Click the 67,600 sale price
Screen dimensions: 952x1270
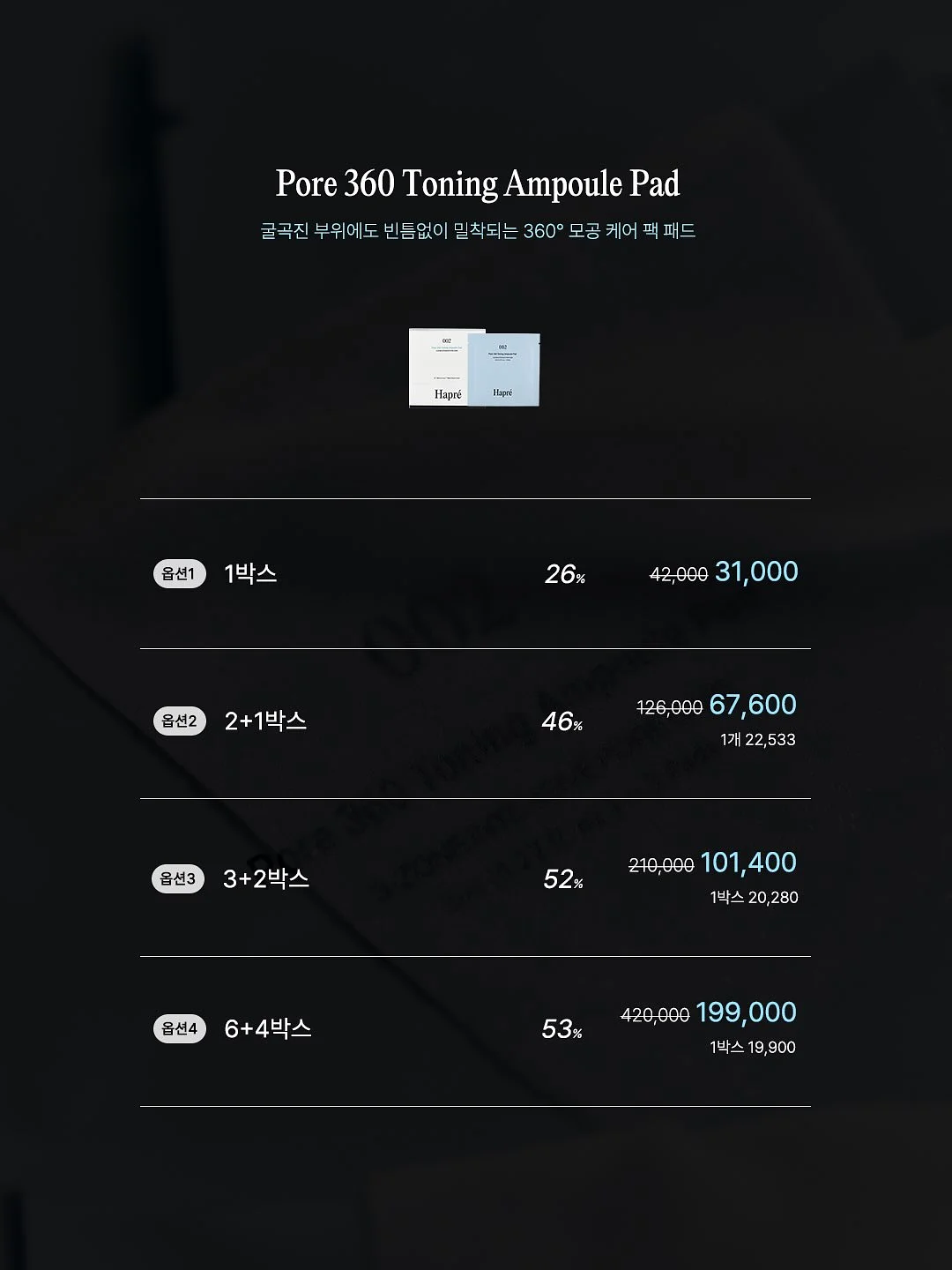[753, 705]
